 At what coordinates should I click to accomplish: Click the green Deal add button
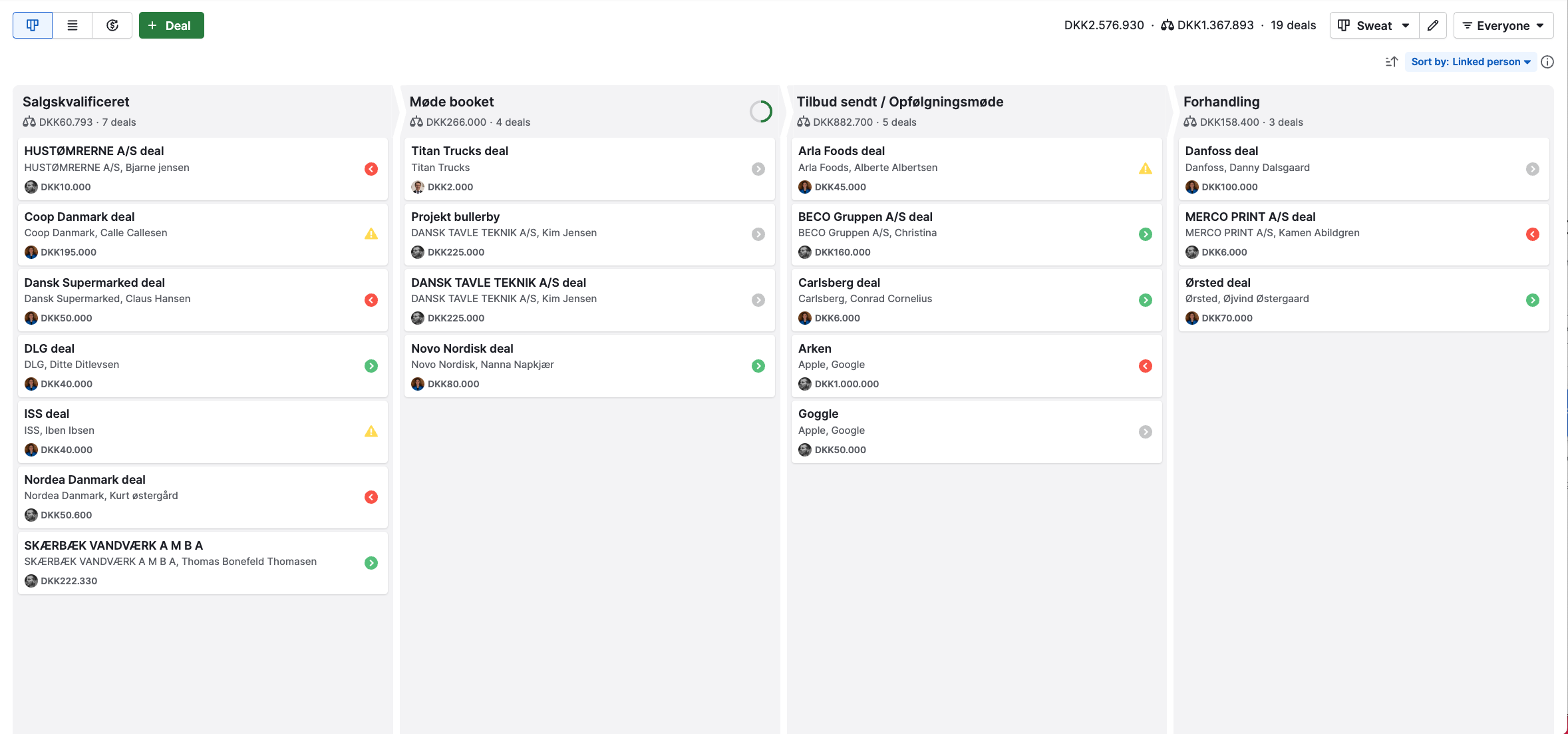pos(171,25)
